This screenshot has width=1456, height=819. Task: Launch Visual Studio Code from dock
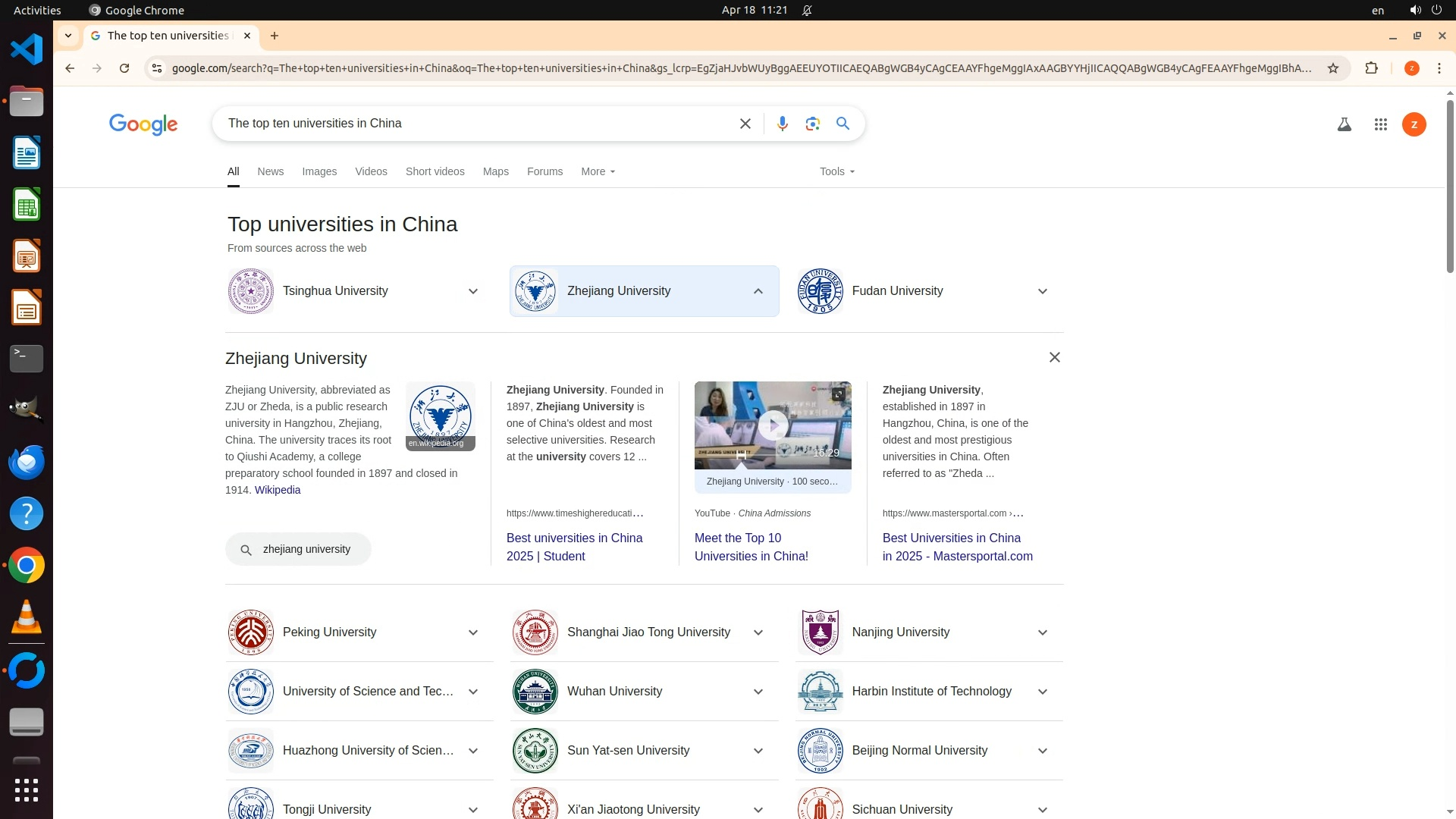point(27,50)
